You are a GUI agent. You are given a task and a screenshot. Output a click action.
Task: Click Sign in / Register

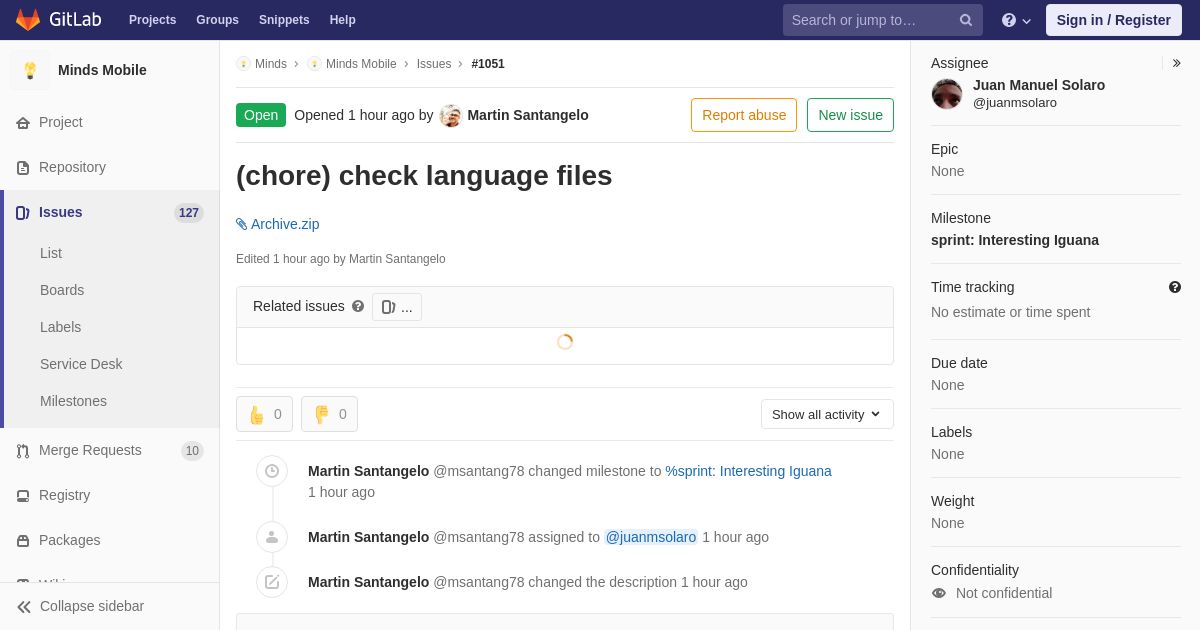point(1114,20)
